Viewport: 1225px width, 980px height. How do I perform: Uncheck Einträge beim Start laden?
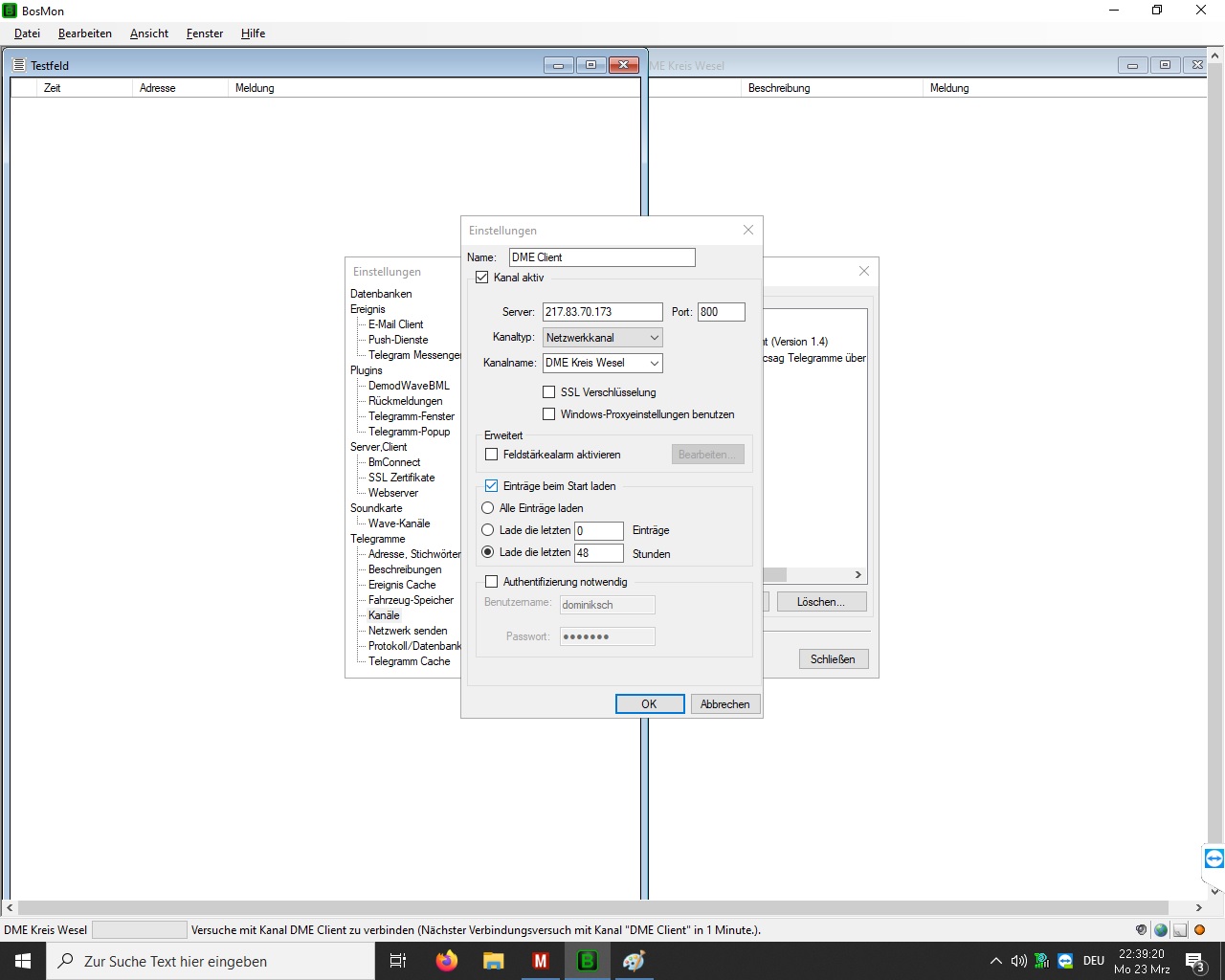491,486
